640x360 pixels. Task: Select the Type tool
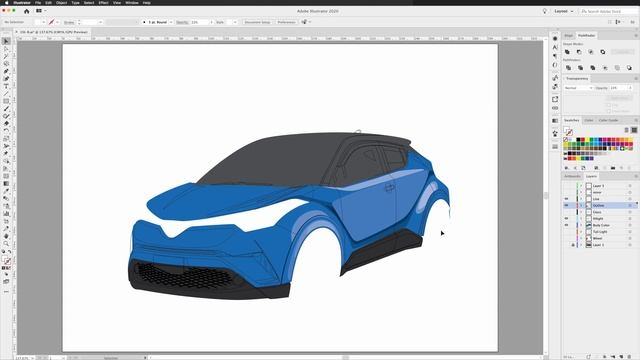[6, 87]
